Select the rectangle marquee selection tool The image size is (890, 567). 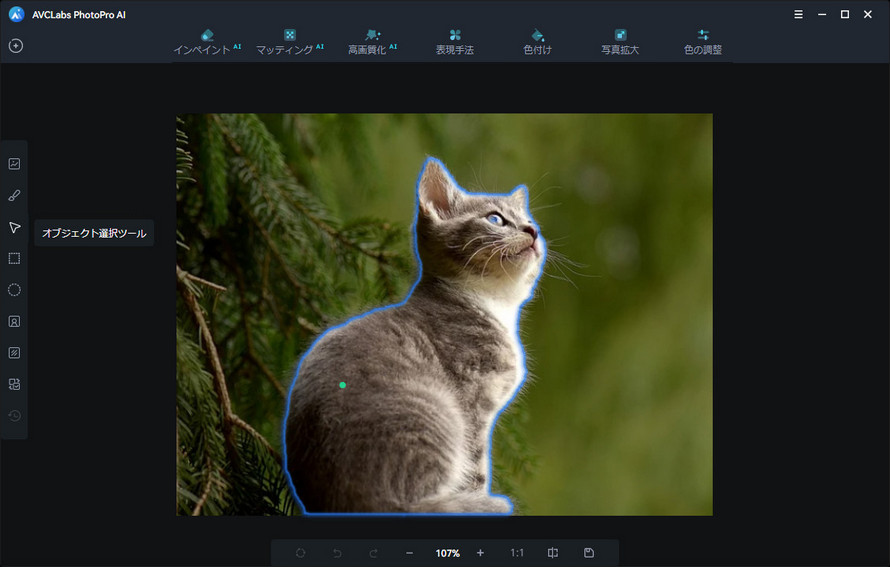(x=14, y=259)
